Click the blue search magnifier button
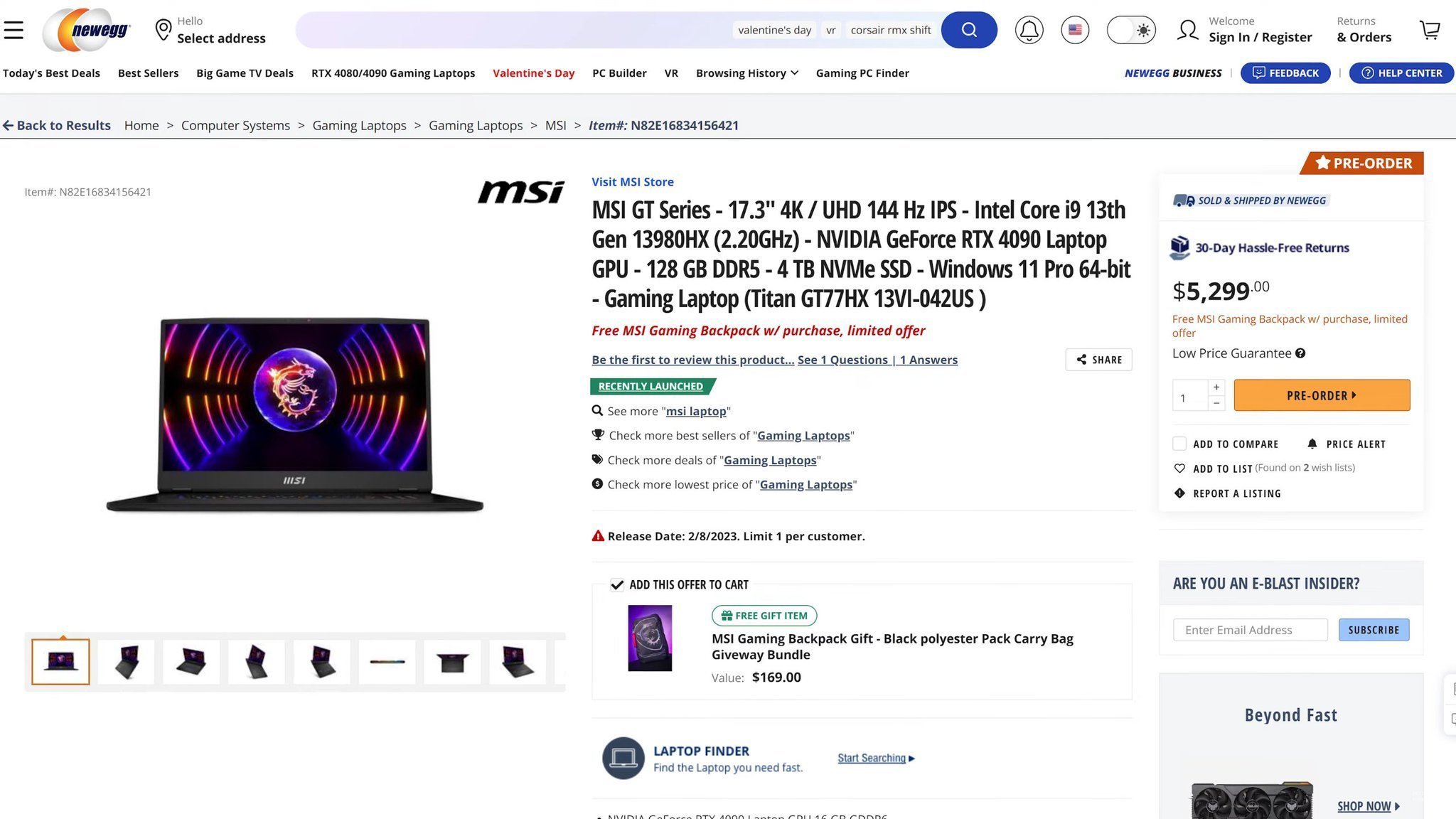Image resolution: width=1456 pixels, height=819 pixels. pyautogui.click(x=969, y=30)
